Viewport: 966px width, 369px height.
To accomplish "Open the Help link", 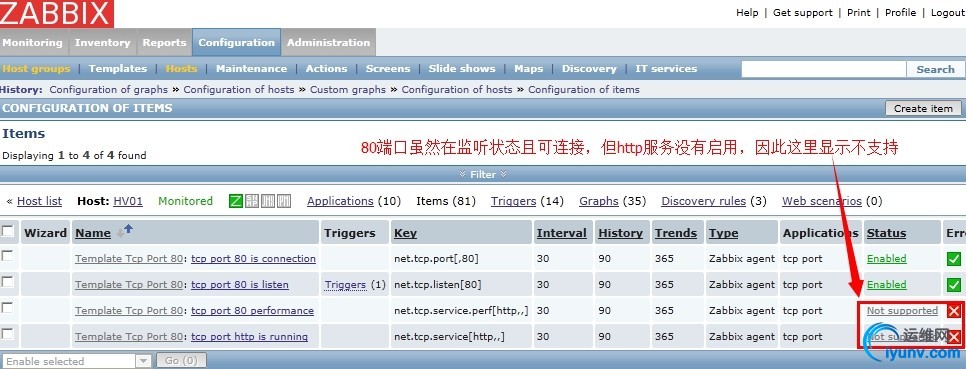I will pos(747,12).
